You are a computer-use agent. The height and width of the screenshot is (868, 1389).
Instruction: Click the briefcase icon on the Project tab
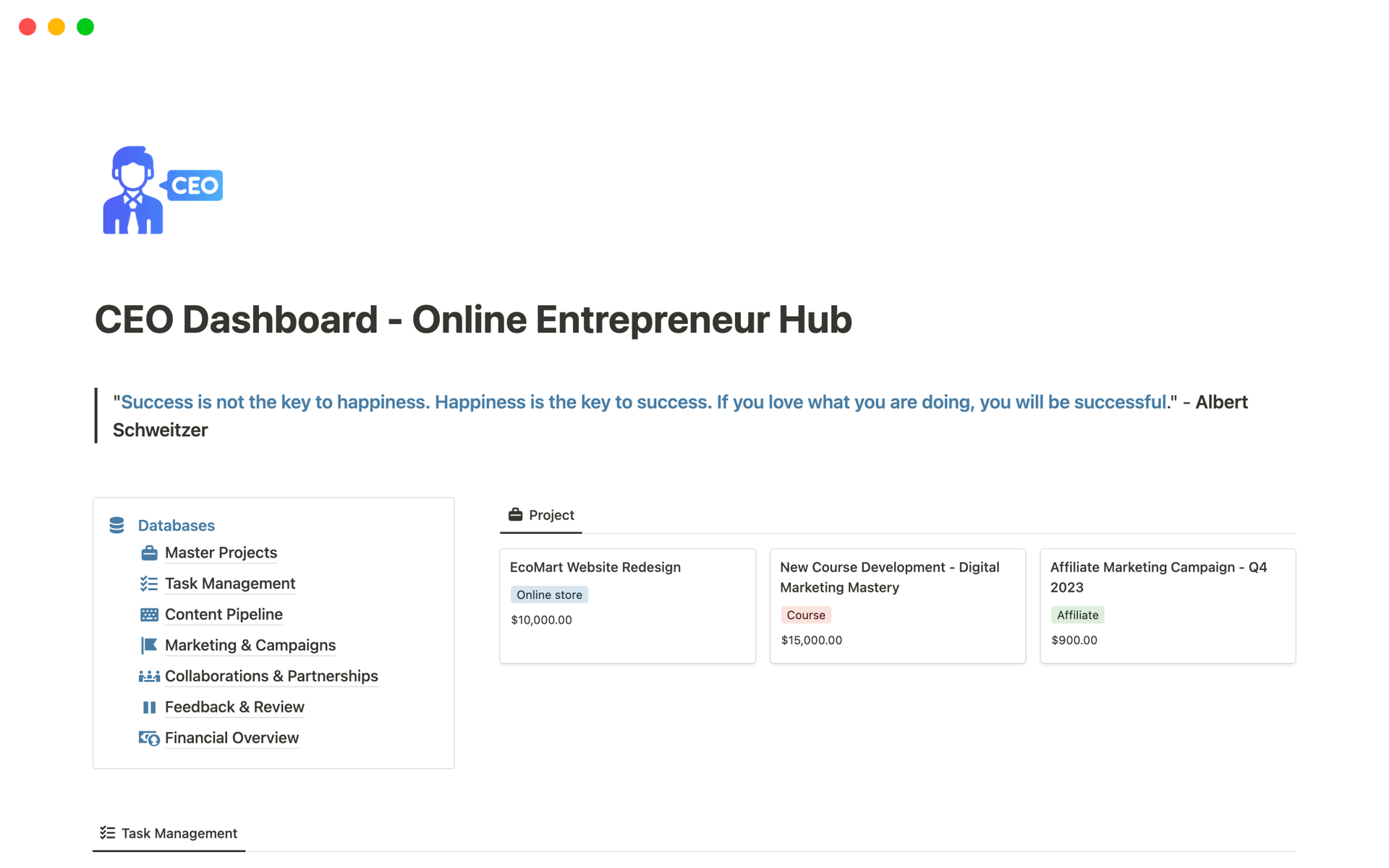[515, 514]
